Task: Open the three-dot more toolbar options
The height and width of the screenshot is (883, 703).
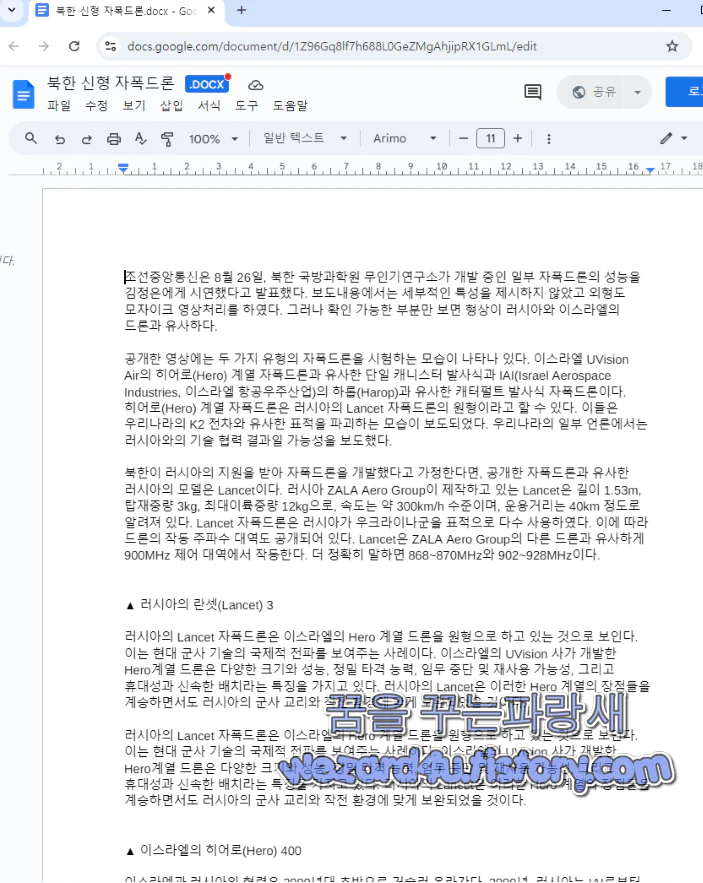Action: pos(549,139)
